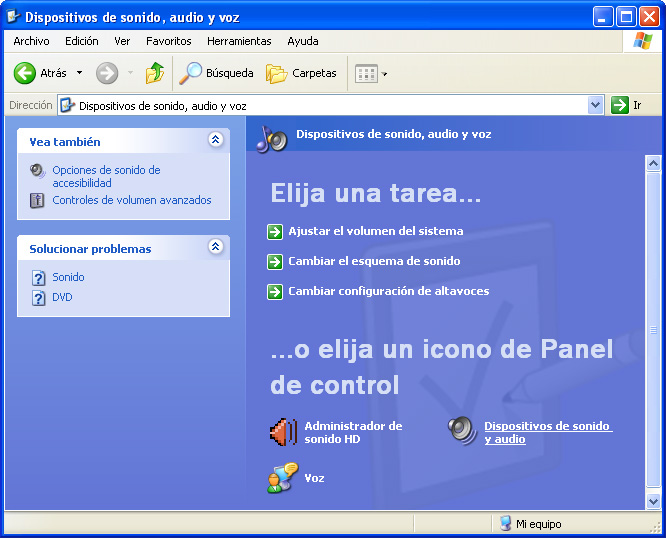
Task: Open Administrador de sonido HD link
Action: pos(353,433)
